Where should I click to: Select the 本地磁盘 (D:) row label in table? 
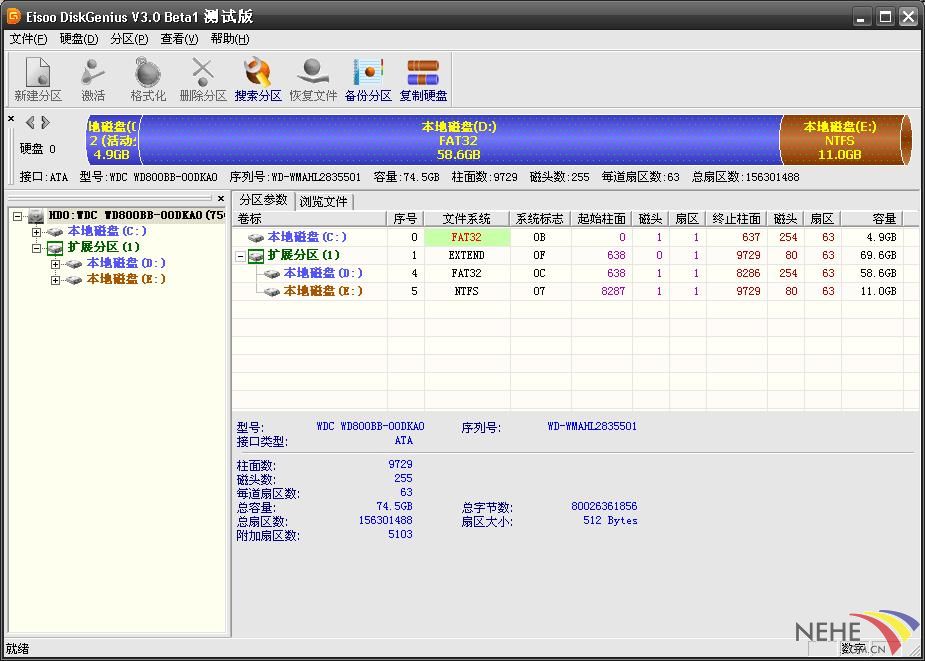click(323, 273)
